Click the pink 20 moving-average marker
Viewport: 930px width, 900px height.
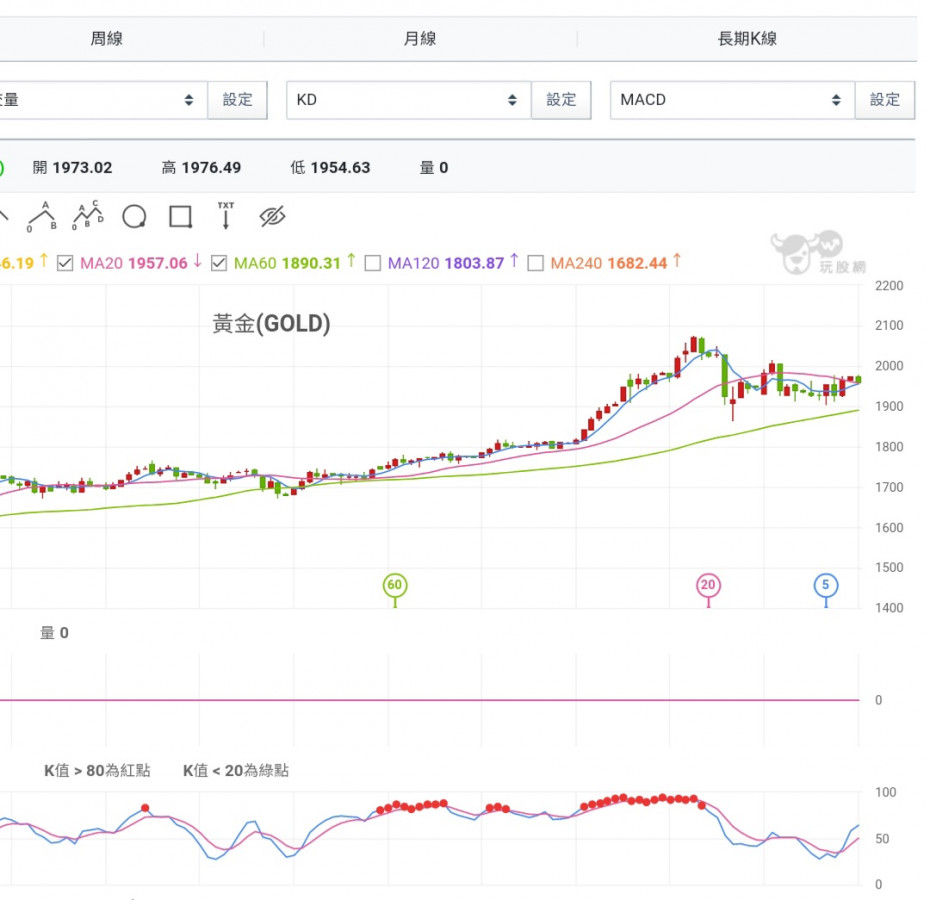click(x=708, y=585)
